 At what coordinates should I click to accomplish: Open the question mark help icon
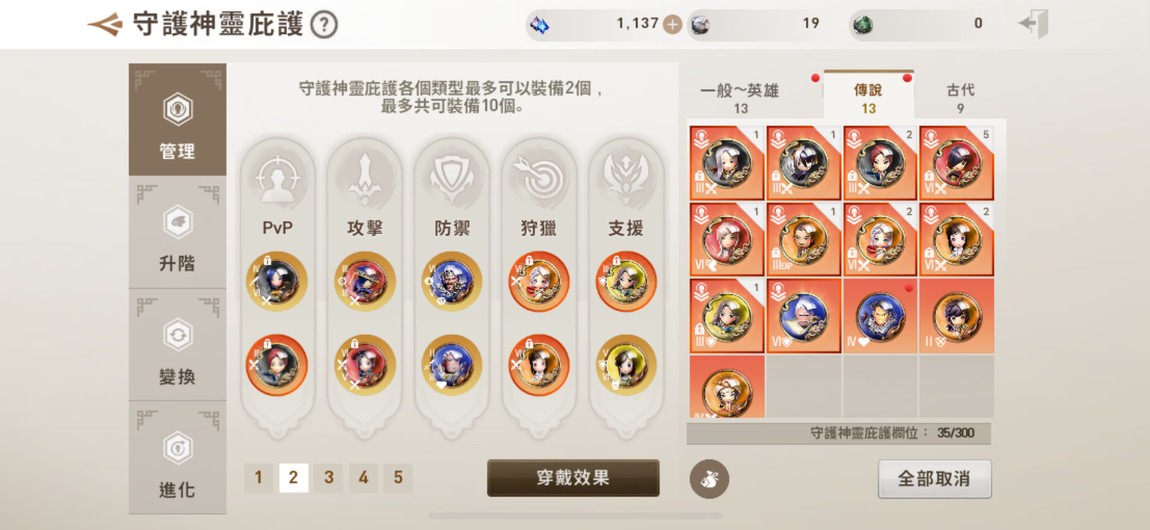pyautogui.click(x=324, y=25)
